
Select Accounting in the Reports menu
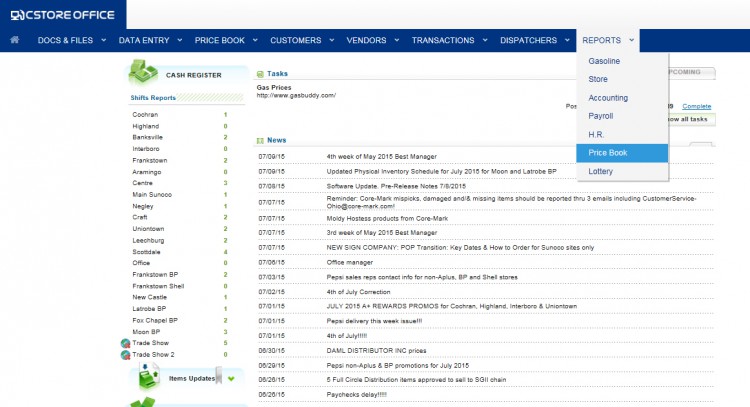pos(622,98)
